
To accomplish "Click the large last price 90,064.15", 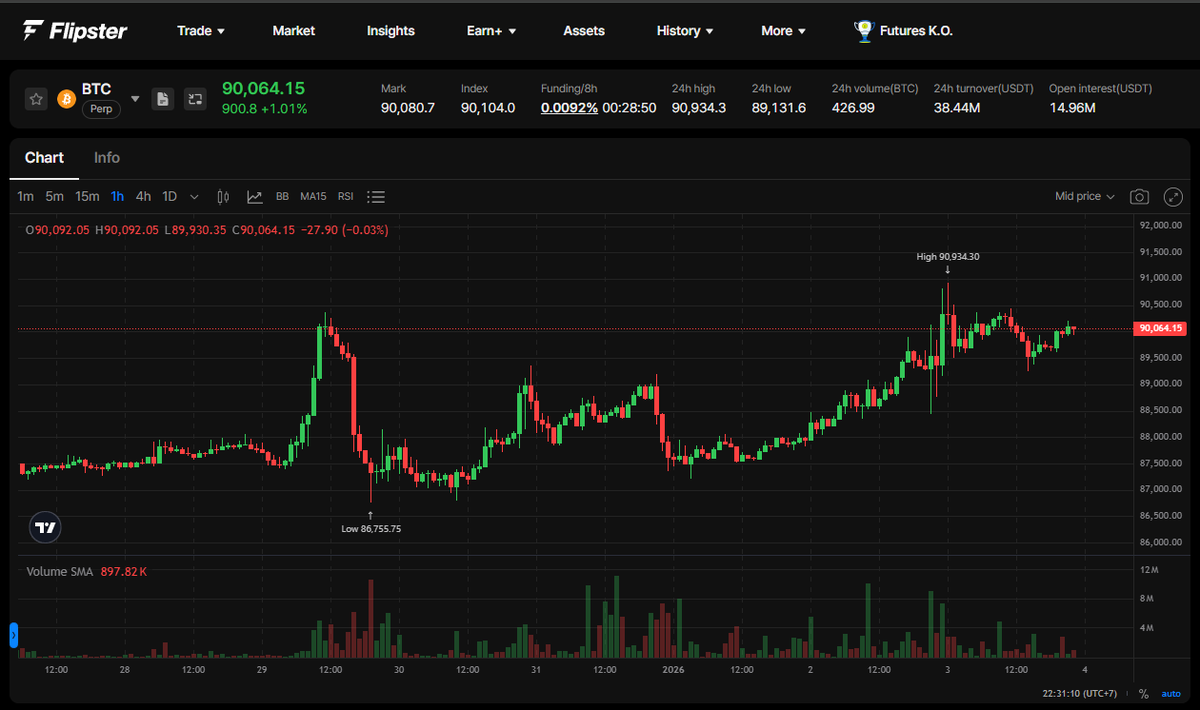I will point(263,88).
